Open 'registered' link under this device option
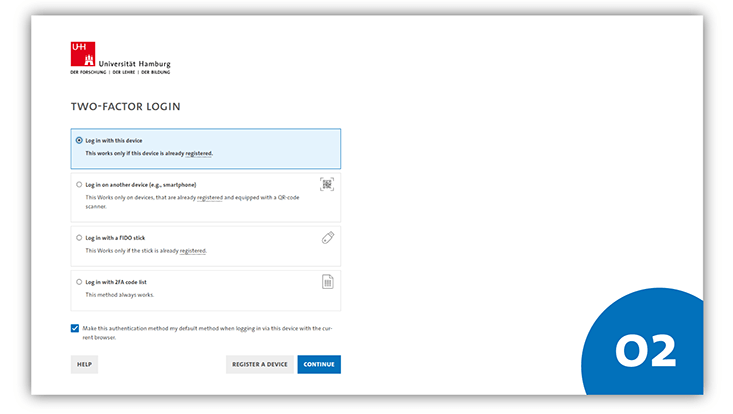Image resolution: width=733 pixels, height=414 pixels. pos(199,154)
